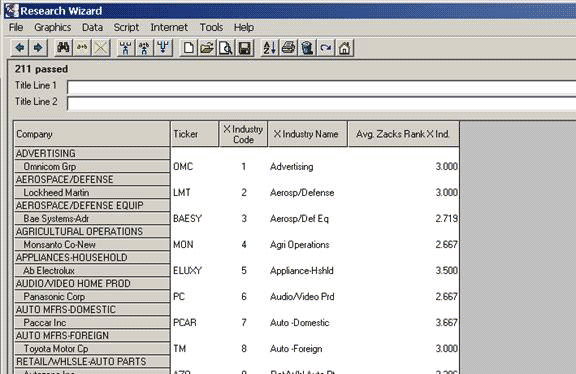Click the Avg. Zacks Rank column header
576x374 pixels.
pyautogui.click(x=403, y=134)
